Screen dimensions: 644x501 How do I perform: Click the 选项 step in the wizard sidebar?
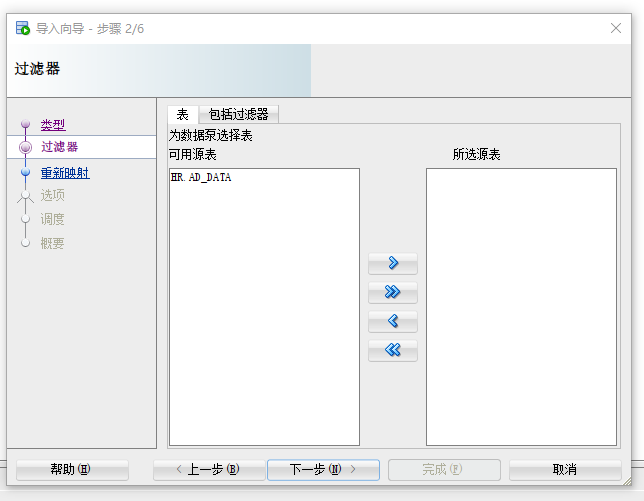point(53,195)
